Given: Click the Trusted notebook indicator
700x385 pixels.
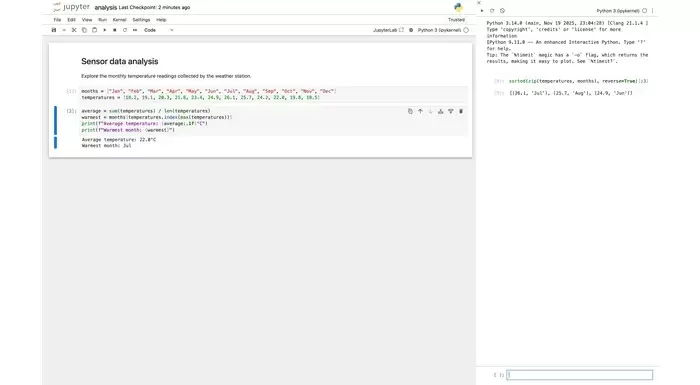Looking at the screenshot, I should tap(456, 20).
